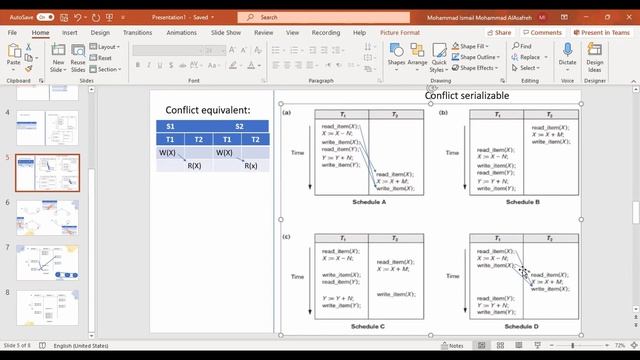Click the Format Painter icon
640x360 pixels.
point(29,69)
